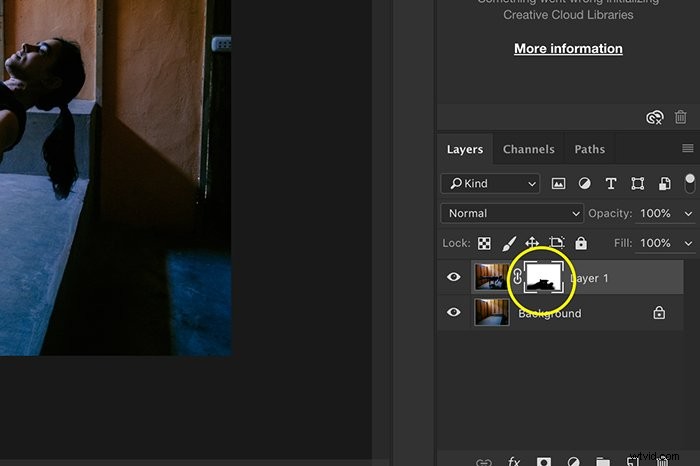Hide the Background layer eye icon
The image size is (700, 466).
point(454,312)
